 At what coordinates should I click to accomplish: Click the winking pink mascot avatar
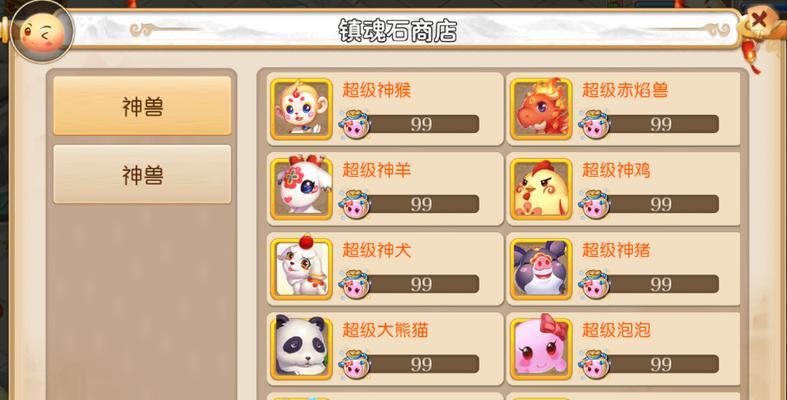43,32
